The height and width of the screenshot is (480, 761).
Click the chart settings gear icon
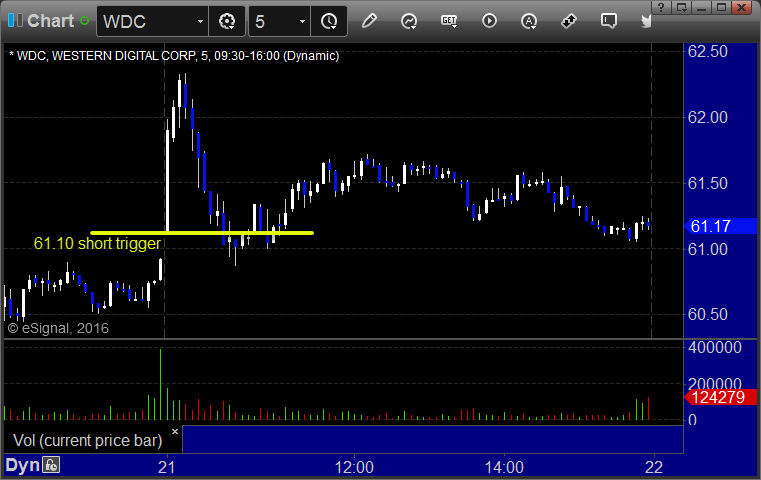pos(227,21)
